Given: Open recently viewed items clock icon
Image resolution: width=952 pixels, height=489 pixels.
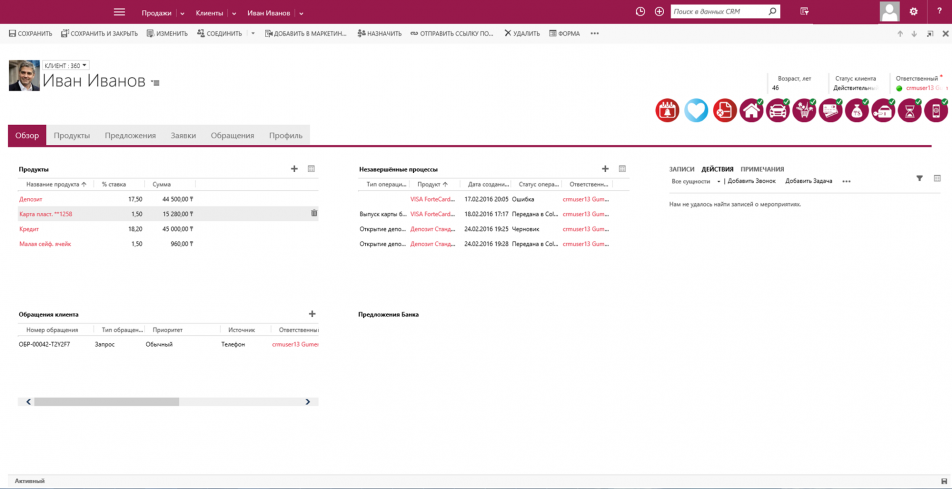Looking at the screenshot, I should coord(640,12).
